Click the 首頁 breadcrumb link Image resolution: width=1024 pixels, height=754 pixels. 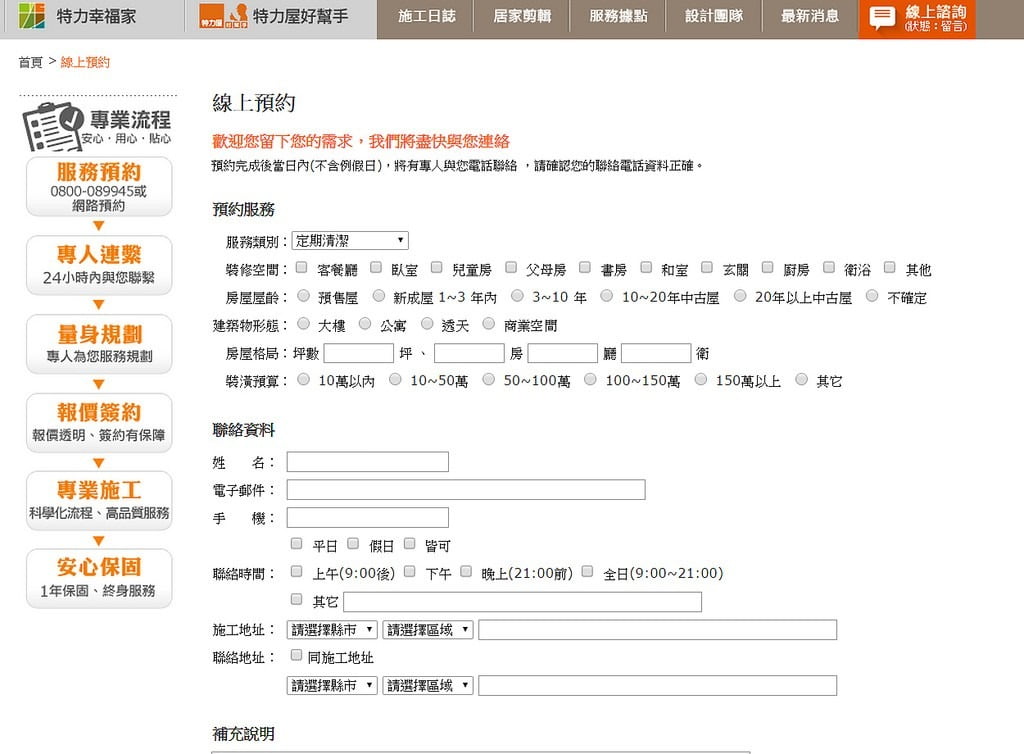coord(30,62)
